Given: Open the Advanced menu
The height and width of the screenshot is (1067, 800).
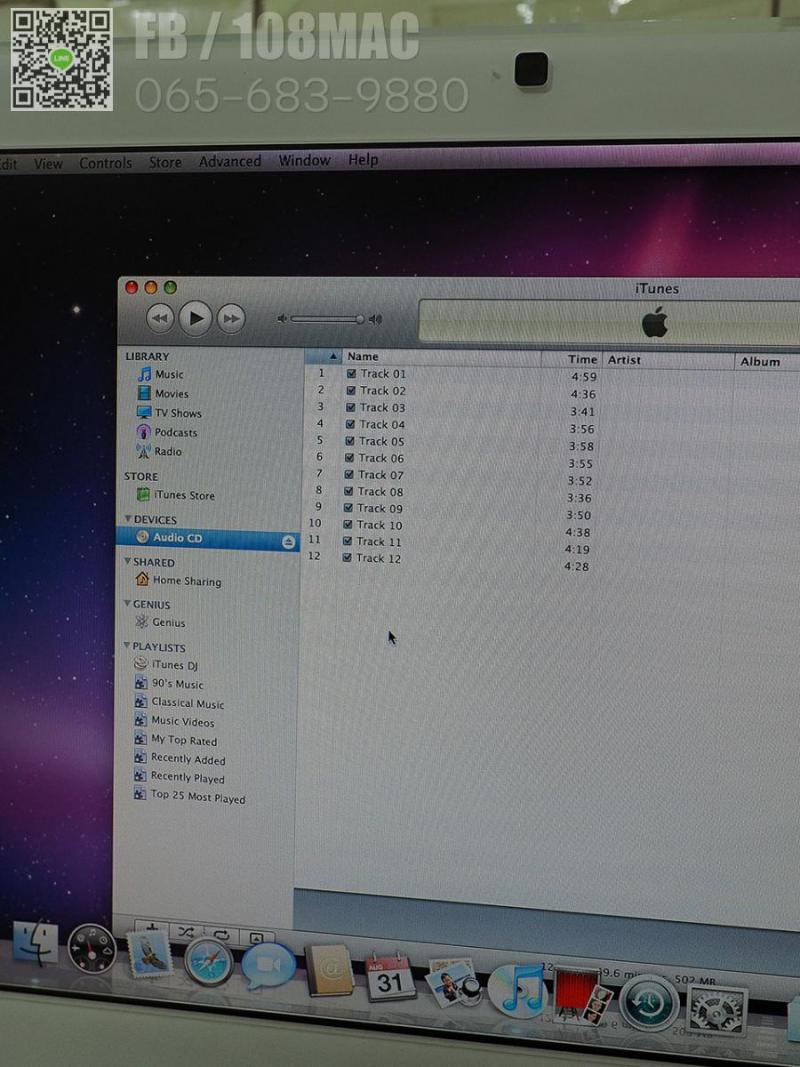Looking at the screenshot, I should coord(230,161).
